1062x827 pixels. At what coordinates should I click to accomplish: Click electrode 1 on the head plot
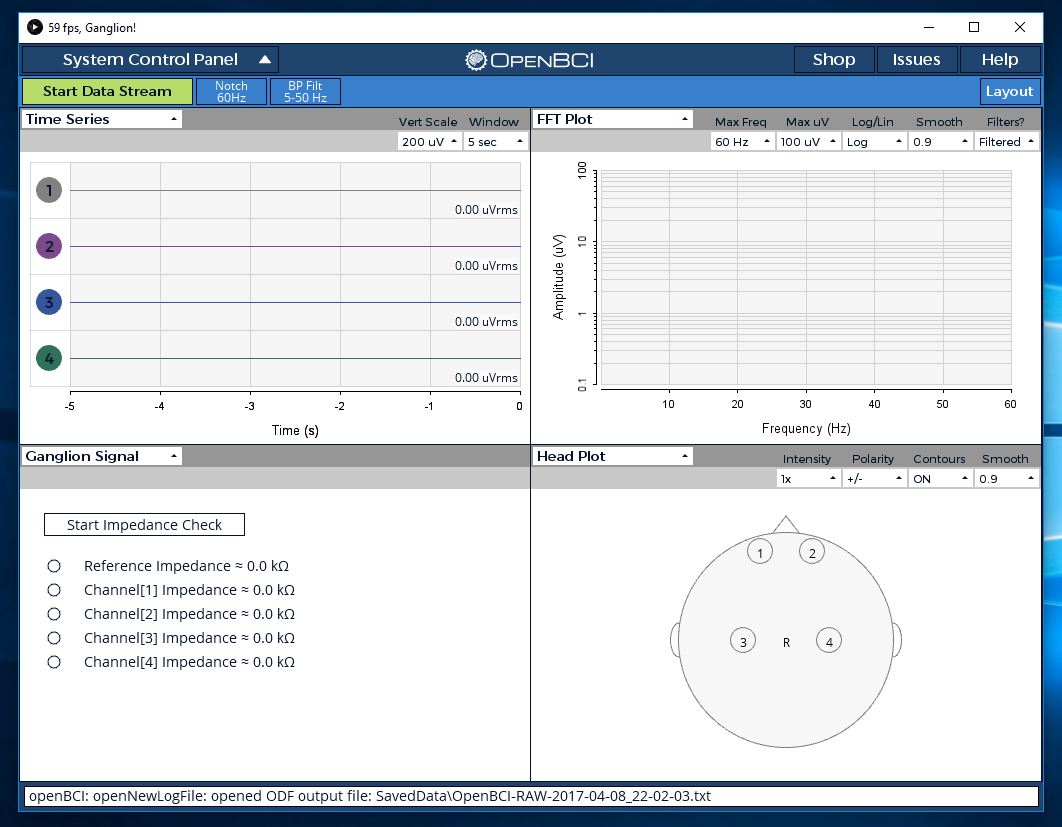point(760,551)
